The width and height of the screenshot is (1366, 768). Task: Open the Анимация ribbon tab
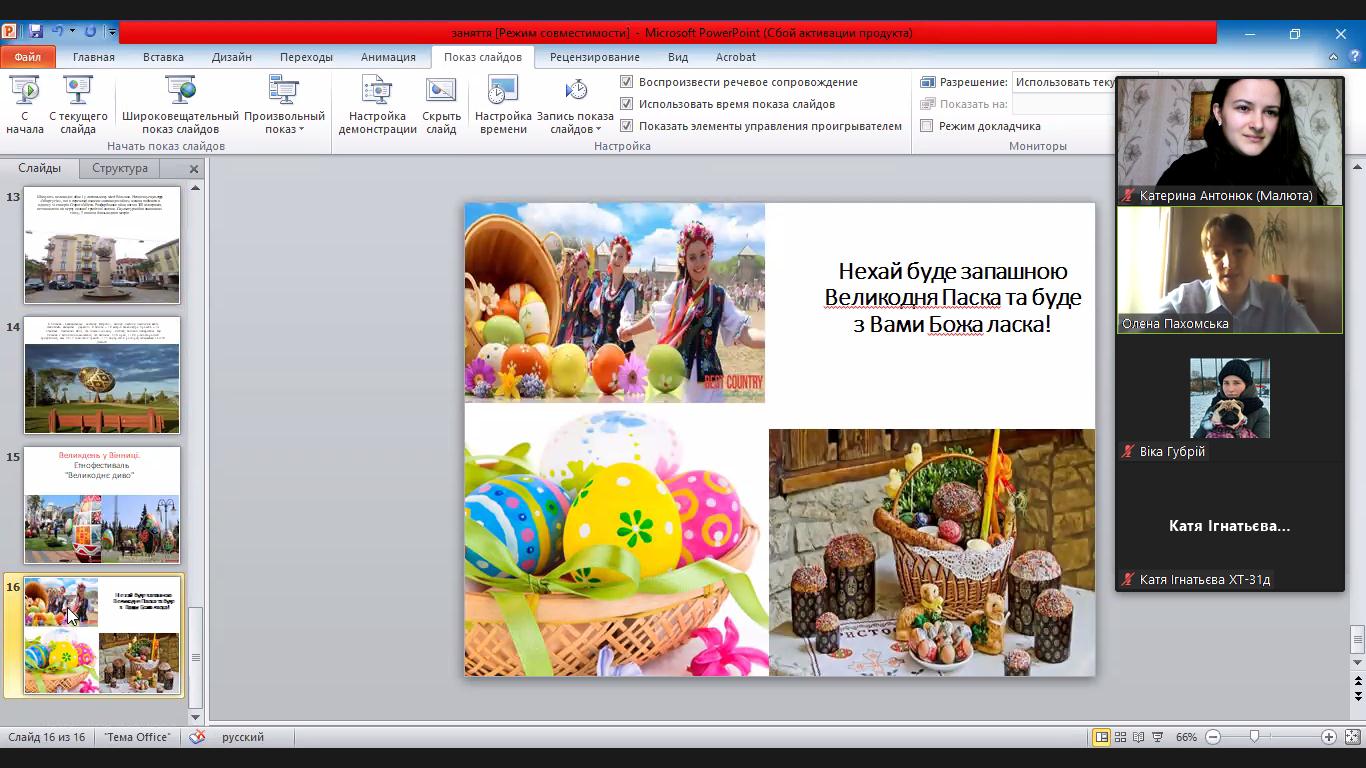(x=388, y=57)
